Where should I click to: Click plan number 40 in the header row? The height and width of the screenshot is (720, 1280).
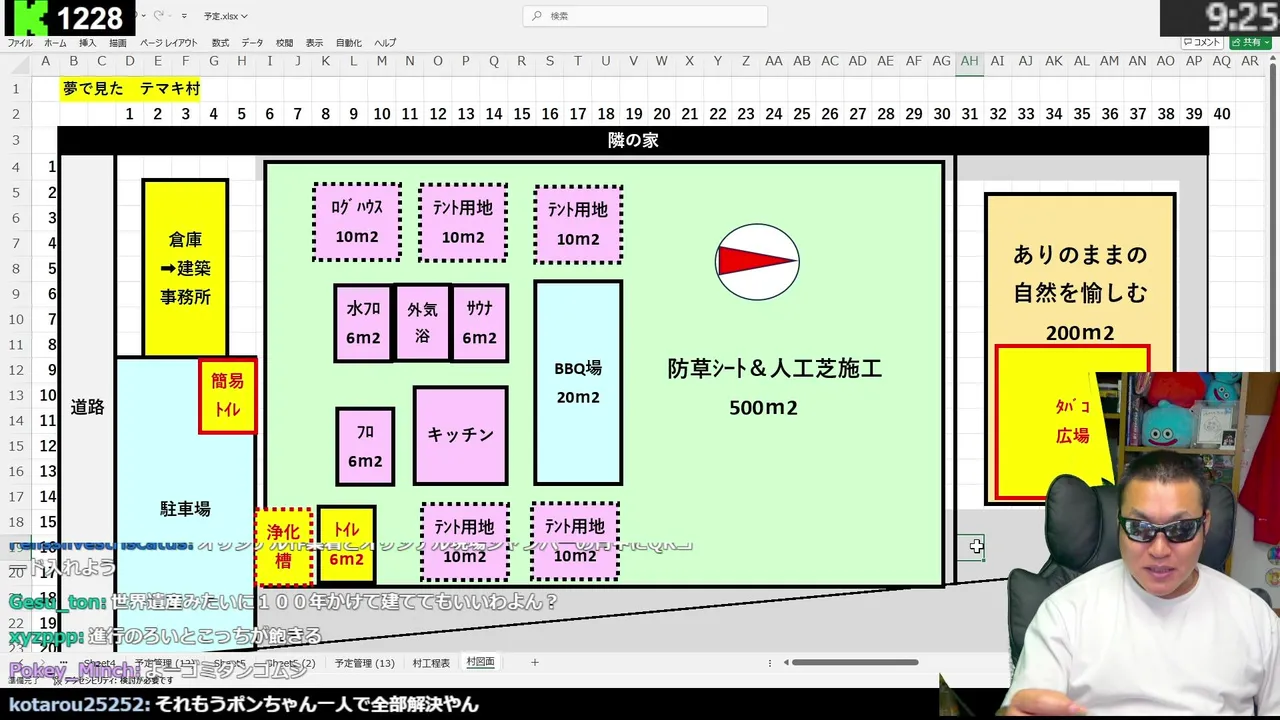(x=1221, y=114)
